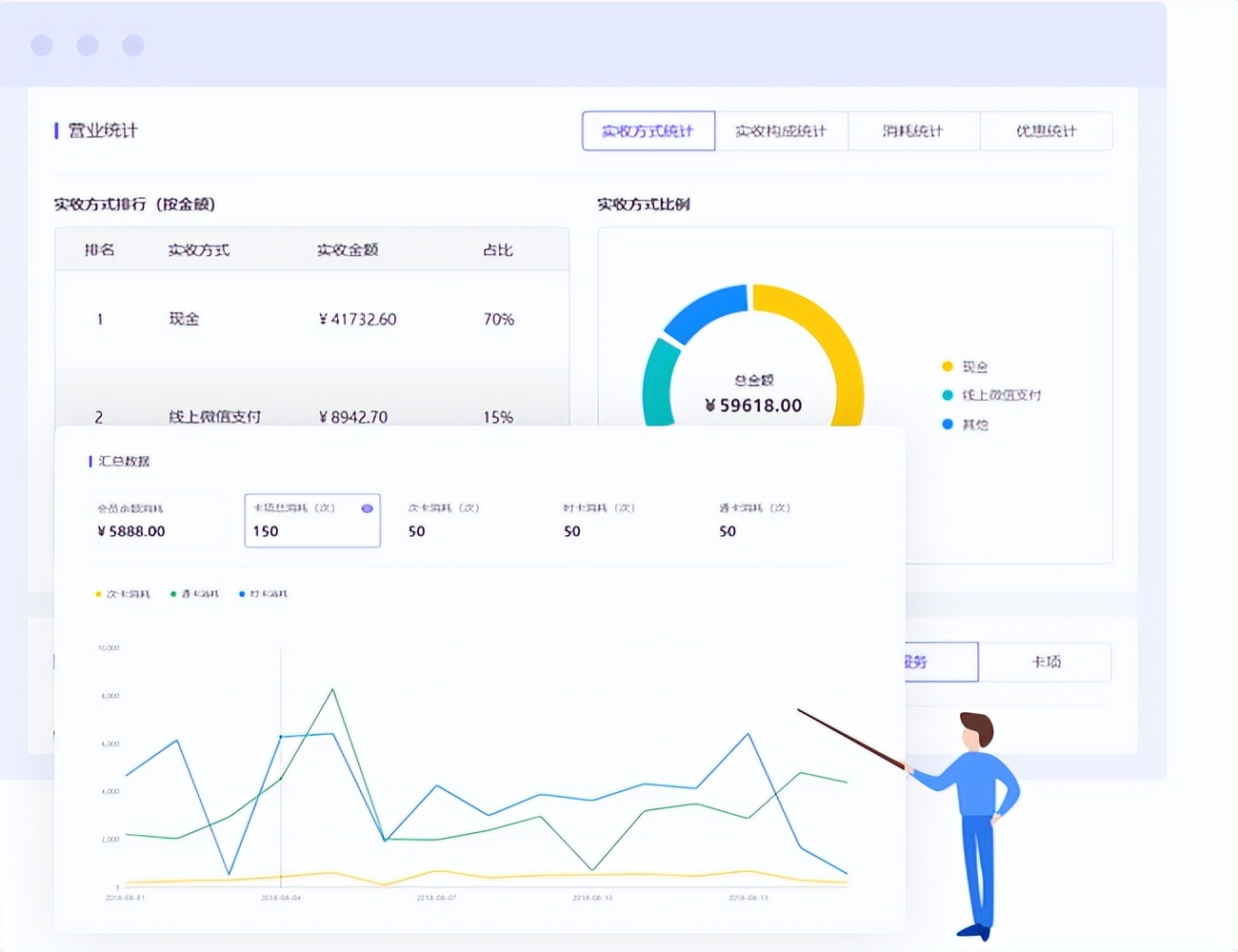
Task: Click the 会员余额消耗 amount ¥5888.00
Action: click(x=133, y=531)
